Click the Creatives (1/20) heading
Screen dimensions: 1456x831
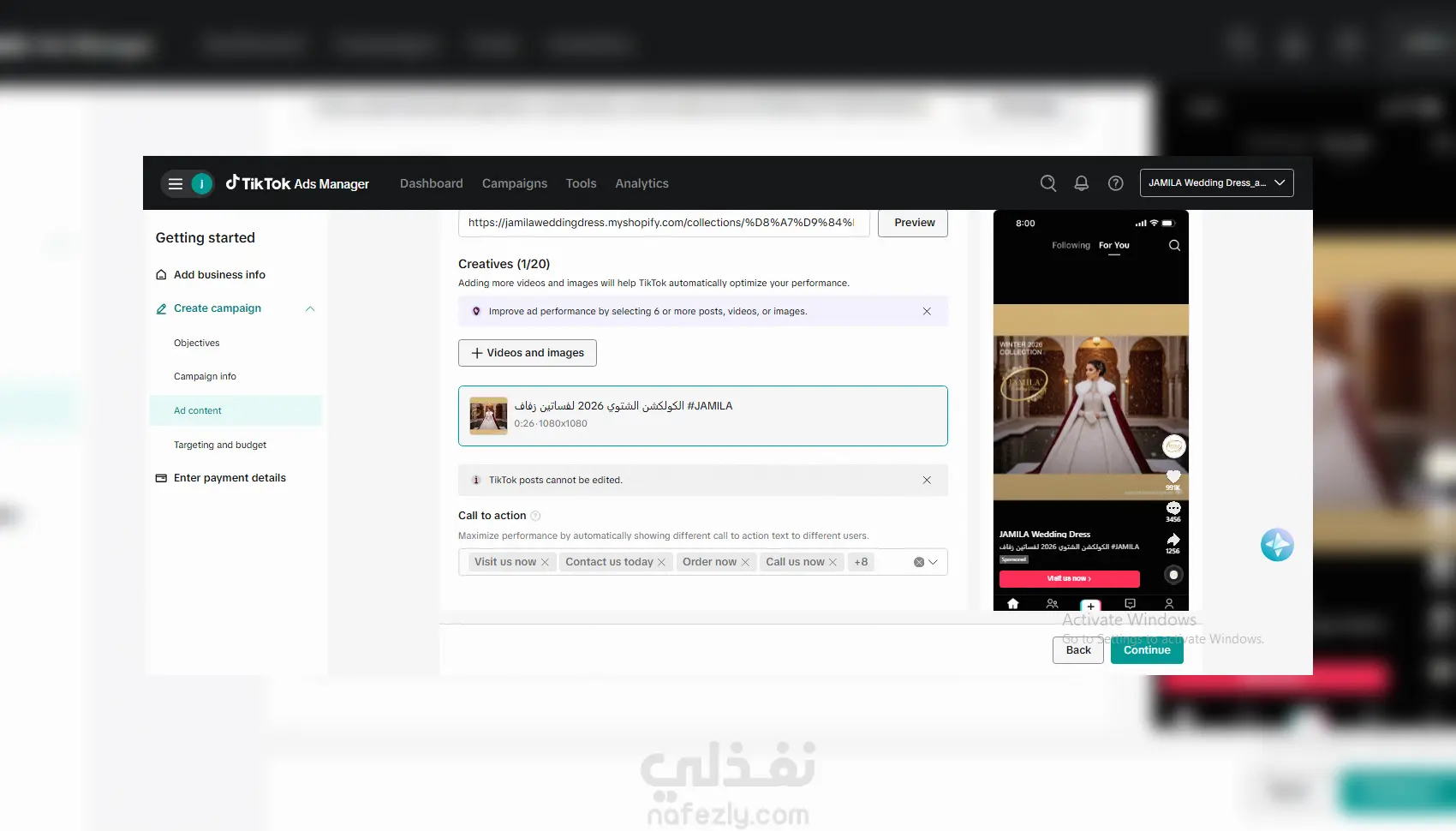click(x=504, y=264)
